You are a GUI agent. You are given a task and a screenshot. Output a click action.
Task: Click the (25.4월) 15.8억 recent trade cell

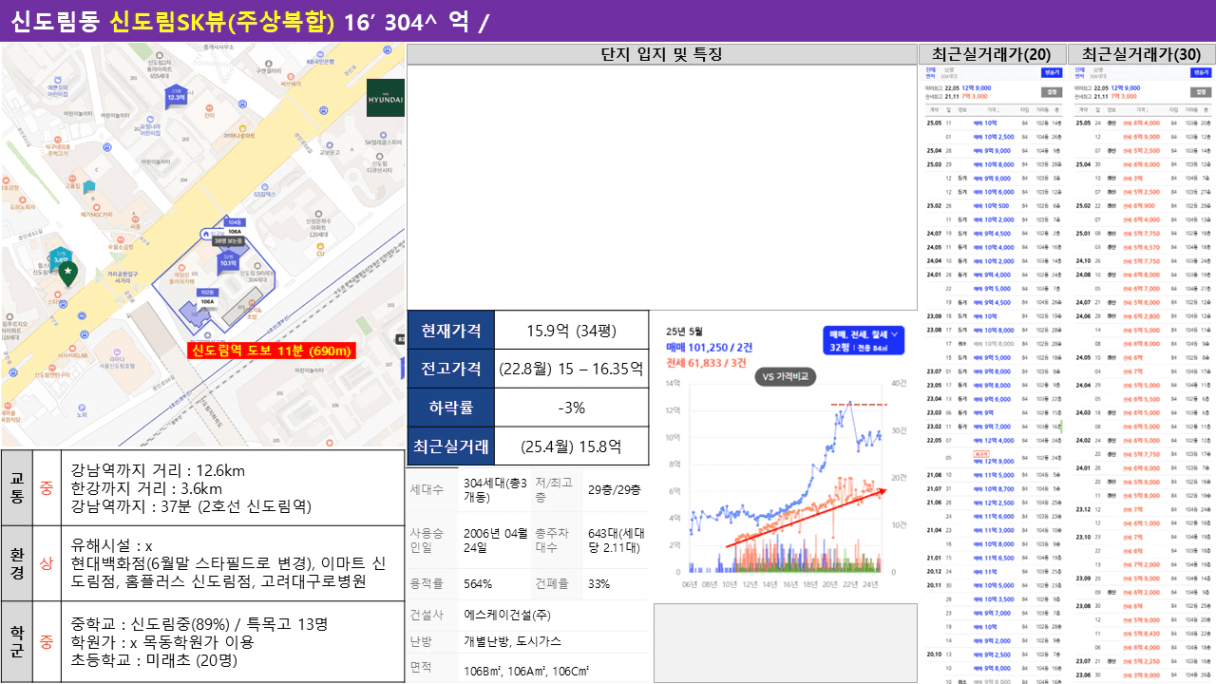(571, 447)
